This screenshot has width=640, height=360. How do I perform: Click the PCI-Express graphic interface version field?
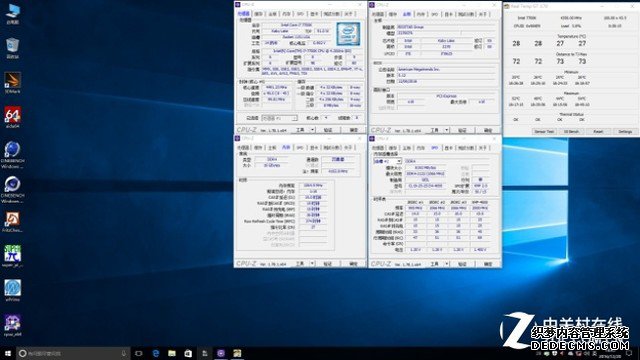[x=447, y=96]
